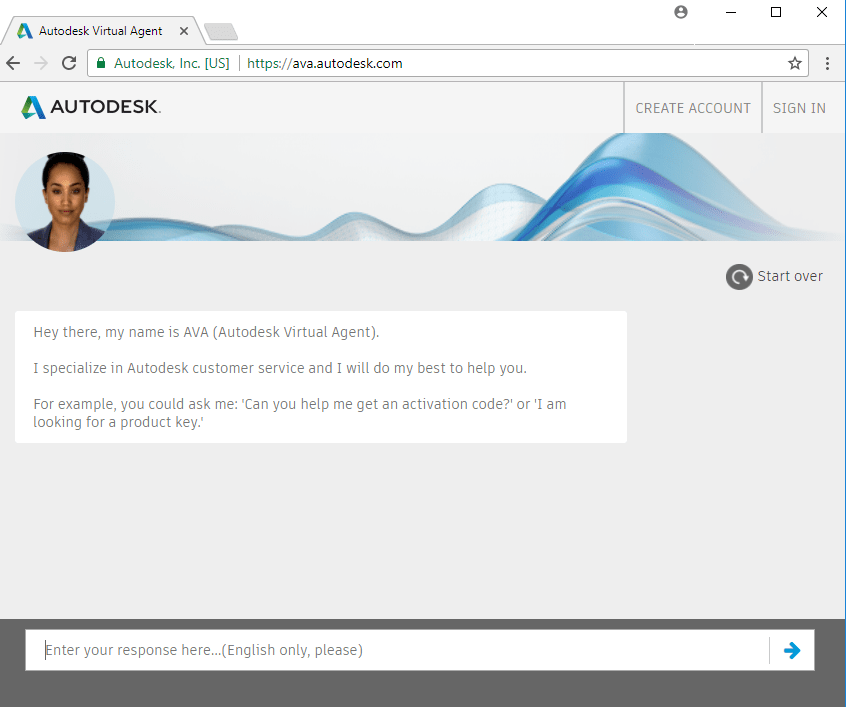Click the bookmark star icon
This screenshot has width=846, height=707.
tap(795, 62)
